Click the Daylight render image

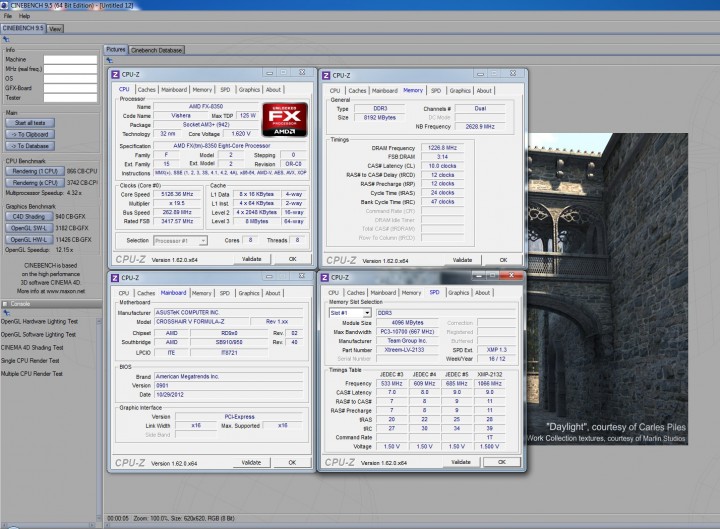[607, 289]
